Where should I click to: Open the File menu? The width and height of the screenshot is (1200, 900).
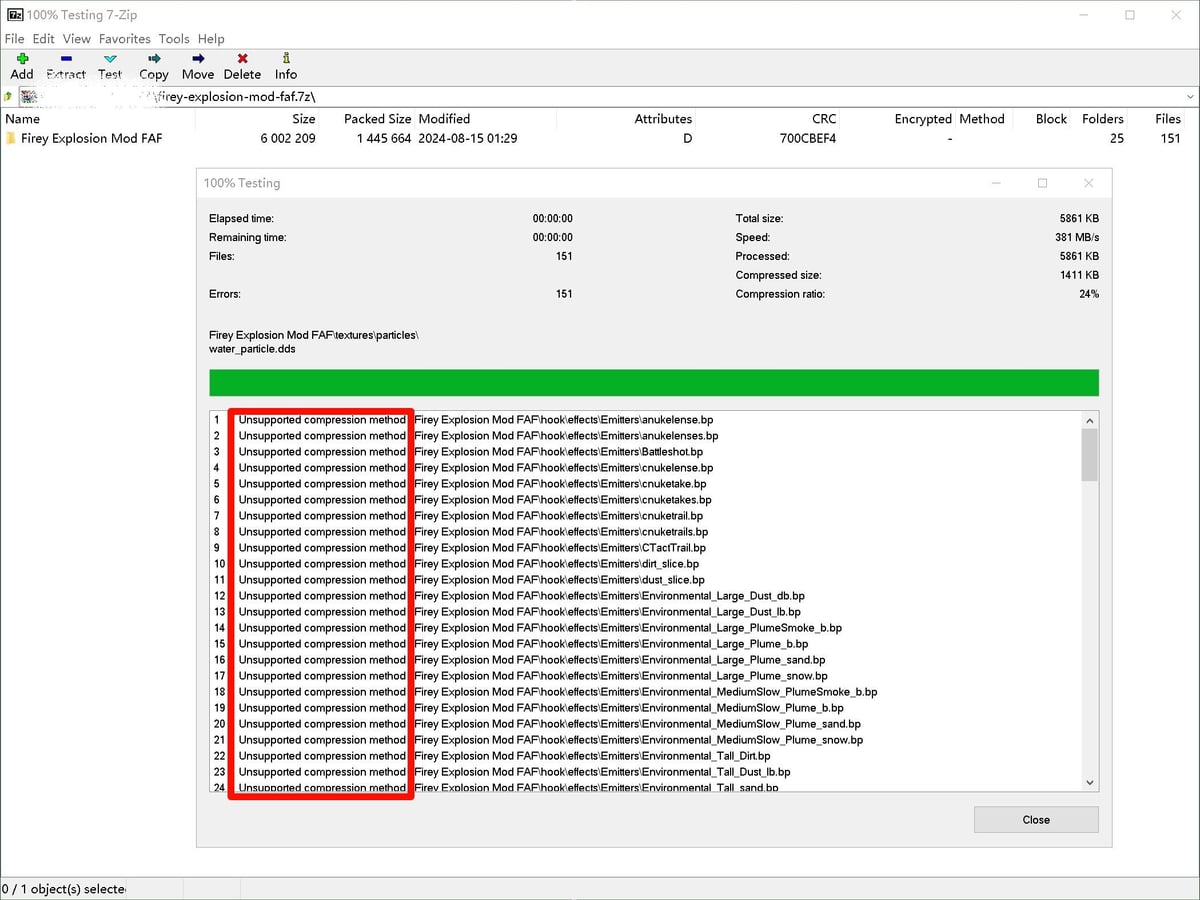[x=15, y=38]
